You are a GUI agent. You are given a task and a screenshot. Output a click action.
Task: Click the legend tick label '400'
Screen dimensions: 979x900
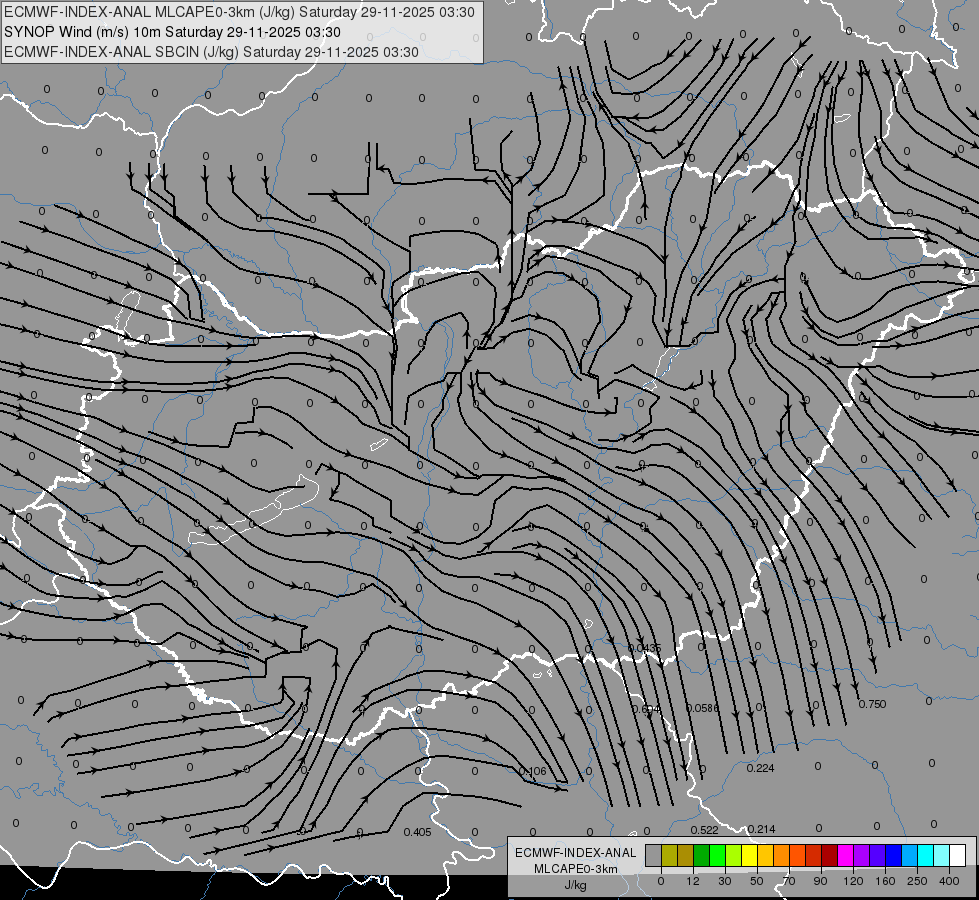(949, 881)
